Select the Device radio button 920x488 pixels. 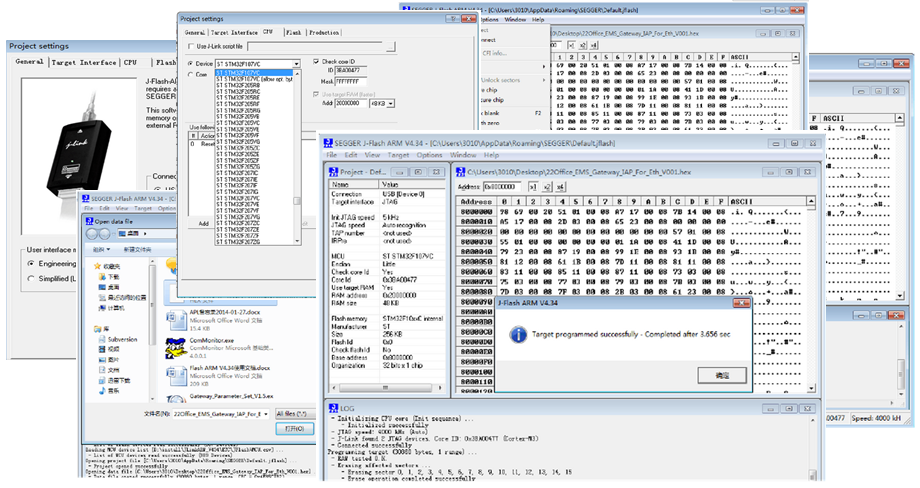tap(191, 63)
